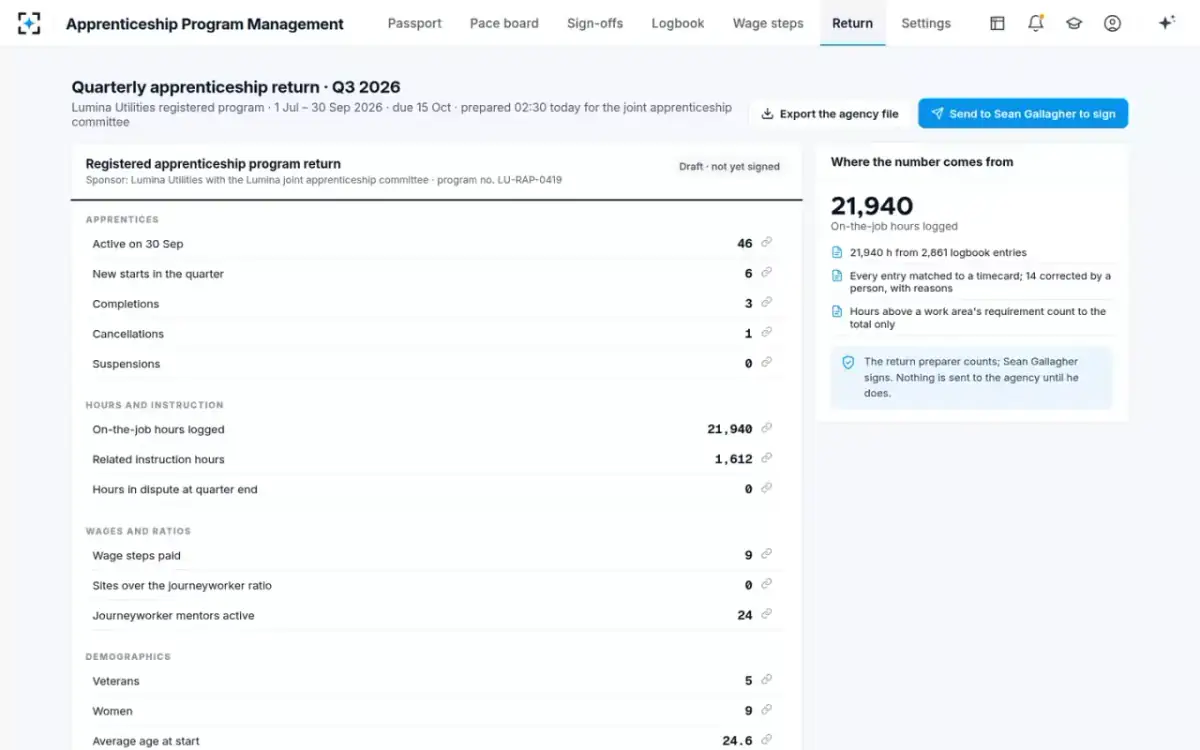Open source link for Completions
1200x750 pixels.
(767, 303)
